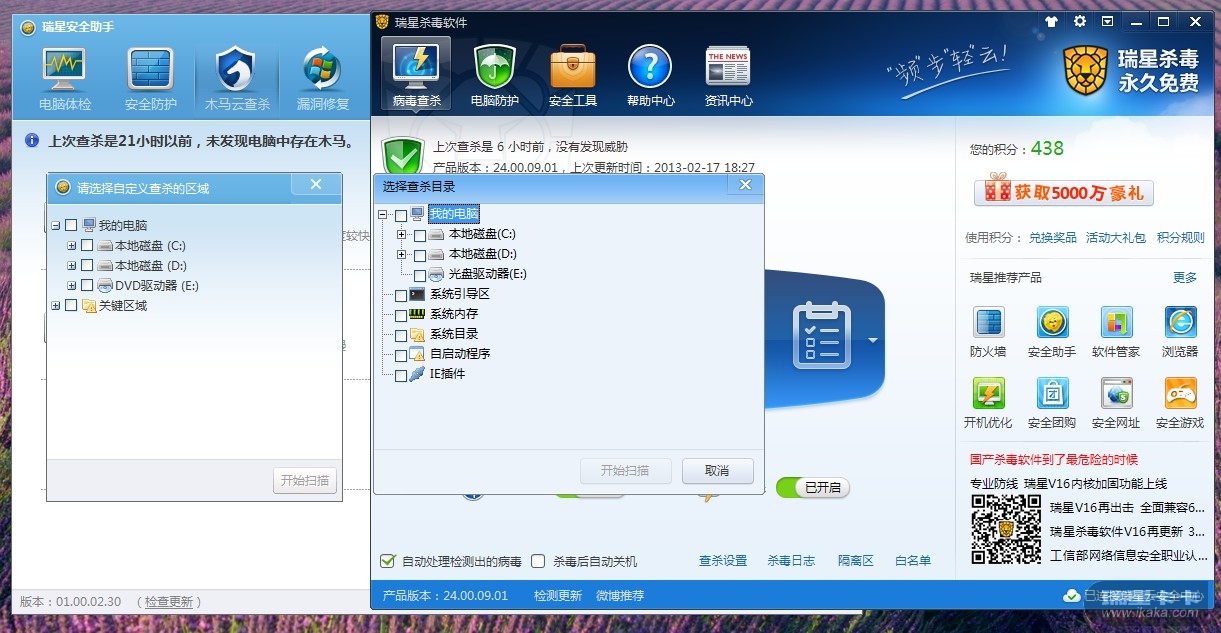Open the title bar dropdown menu icon

(x=1107, y=21)
